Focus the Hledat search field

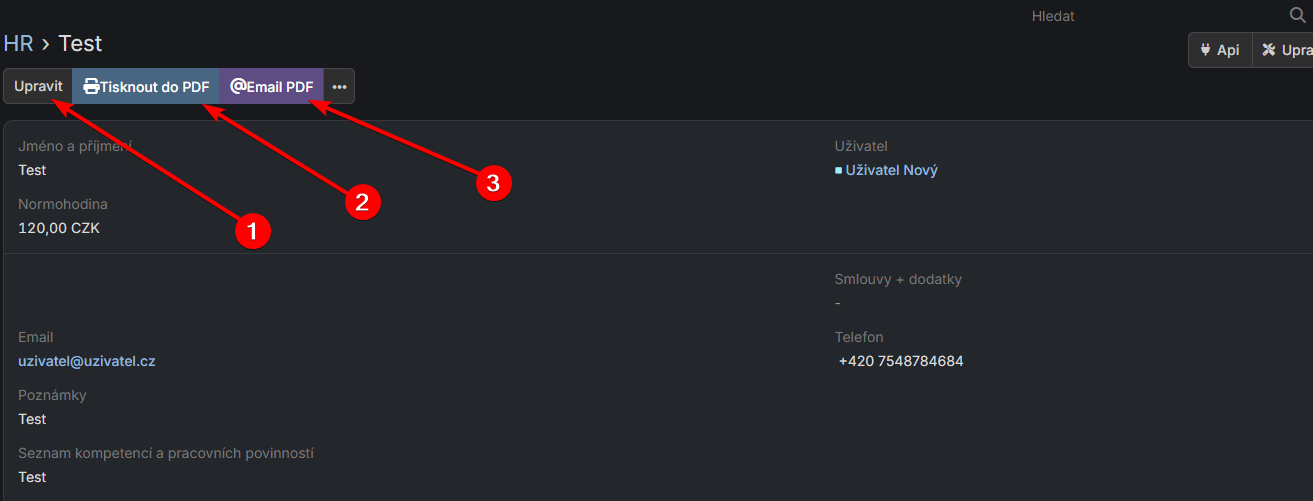(1150, 16)
